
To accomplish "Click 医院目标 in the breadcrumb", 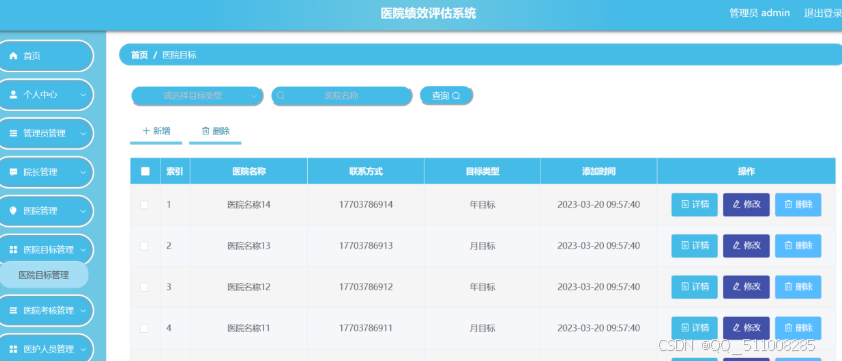I will click(x=179, y=55).
